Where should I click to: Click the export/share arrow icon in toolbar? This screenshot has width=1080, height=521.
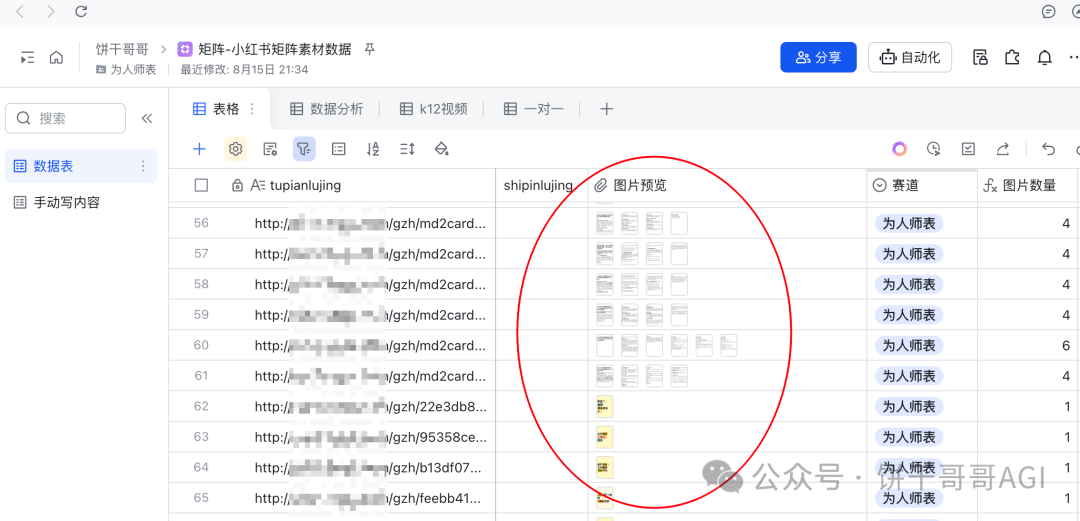1003,149
